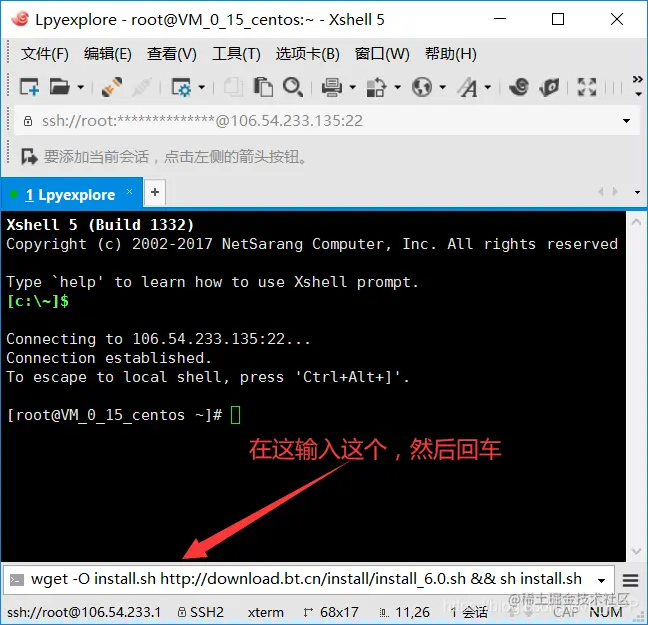Click the Copy toolbar icon

coord(233,87)
